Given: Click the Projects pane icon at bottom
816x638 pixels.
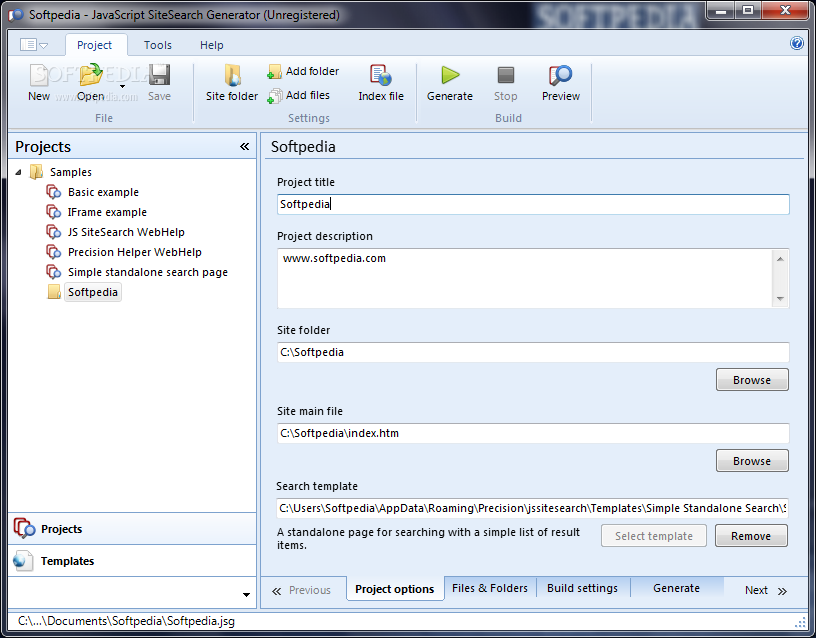Looking at the screenshot, I should (x=24, y=528).
